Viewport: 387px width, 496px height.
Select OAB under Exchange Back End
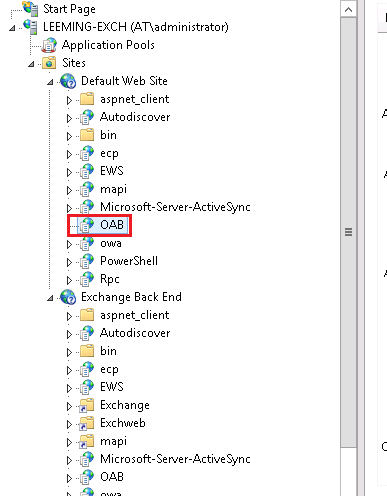tap(112, 477)
